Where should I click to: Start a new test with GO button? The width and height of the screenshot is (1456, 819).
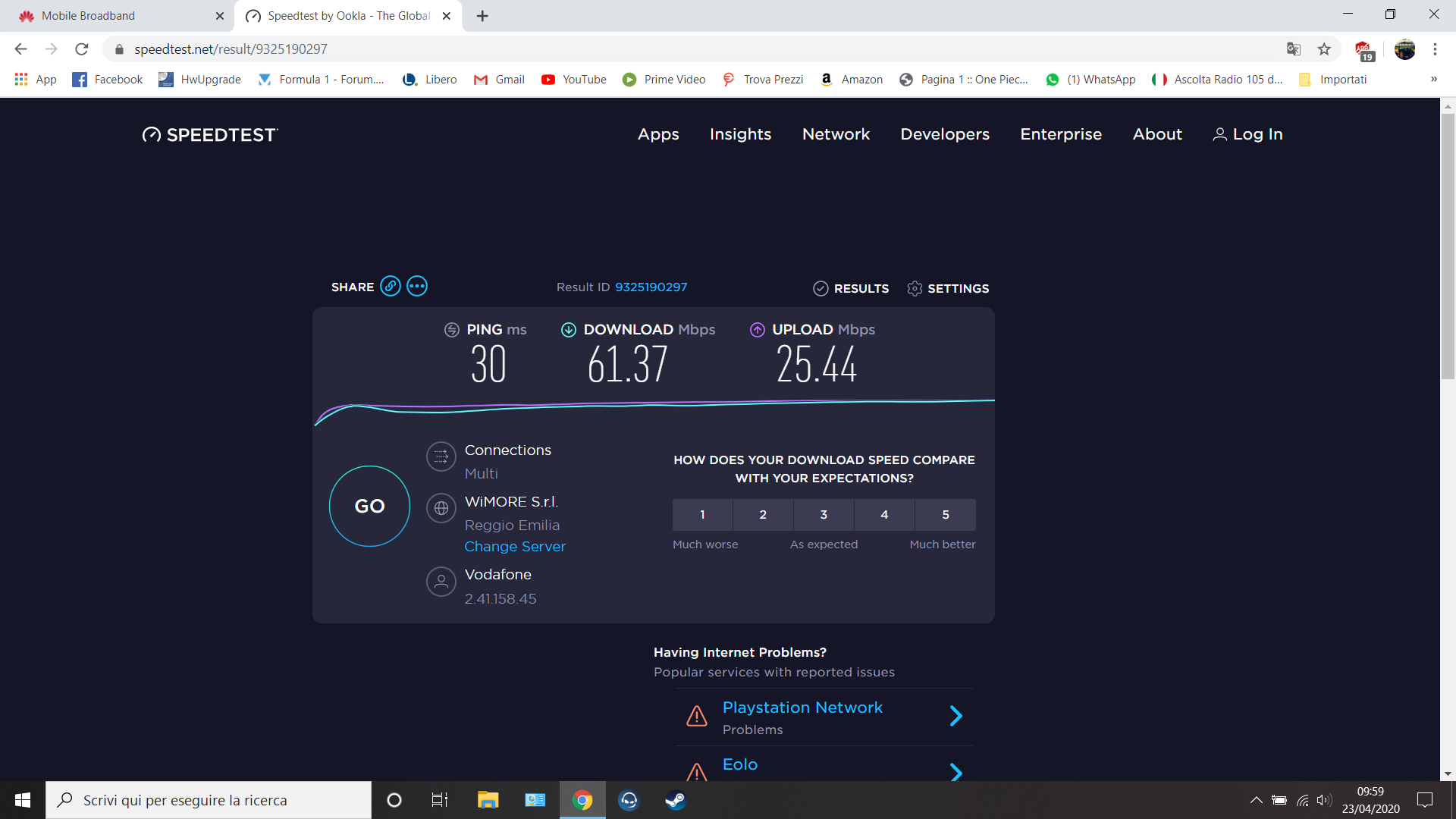369,506
